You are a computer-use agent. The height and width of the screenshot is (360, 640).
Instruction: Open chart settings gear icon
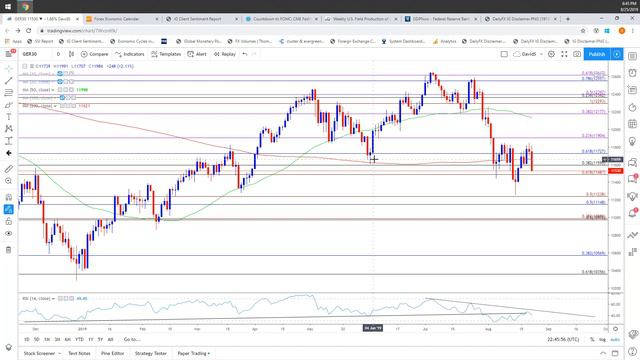click(x=551, y=54)
